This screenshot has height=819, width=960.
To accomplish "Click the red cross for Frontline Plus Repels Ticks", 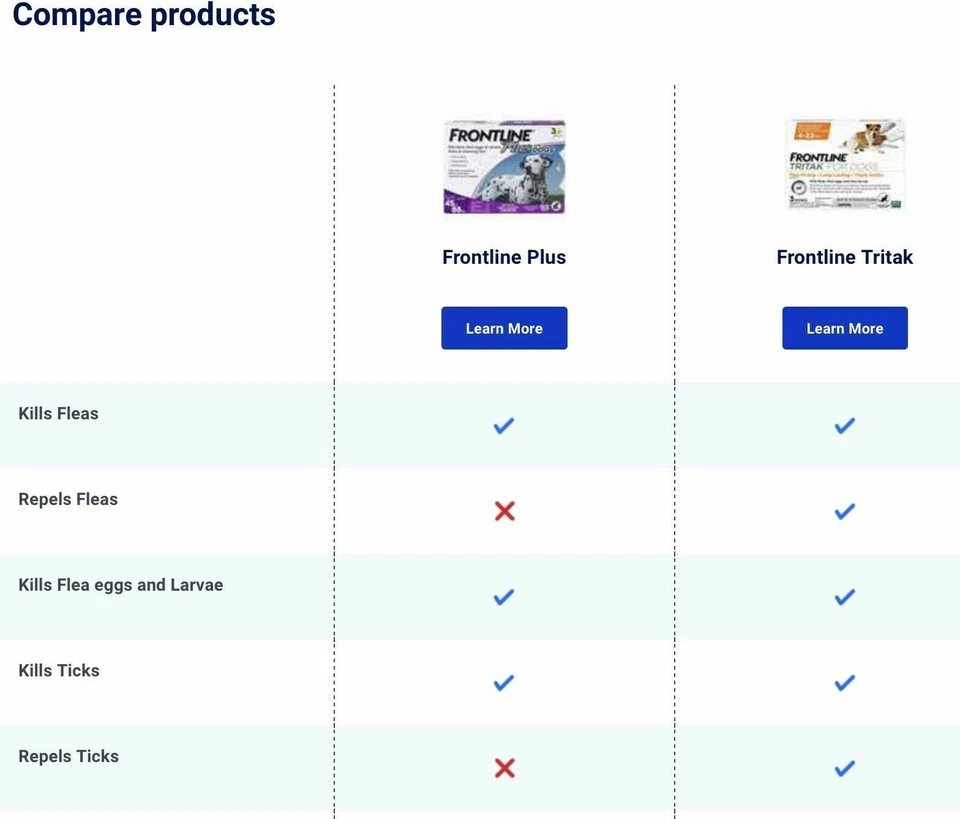I will point(504,768).
